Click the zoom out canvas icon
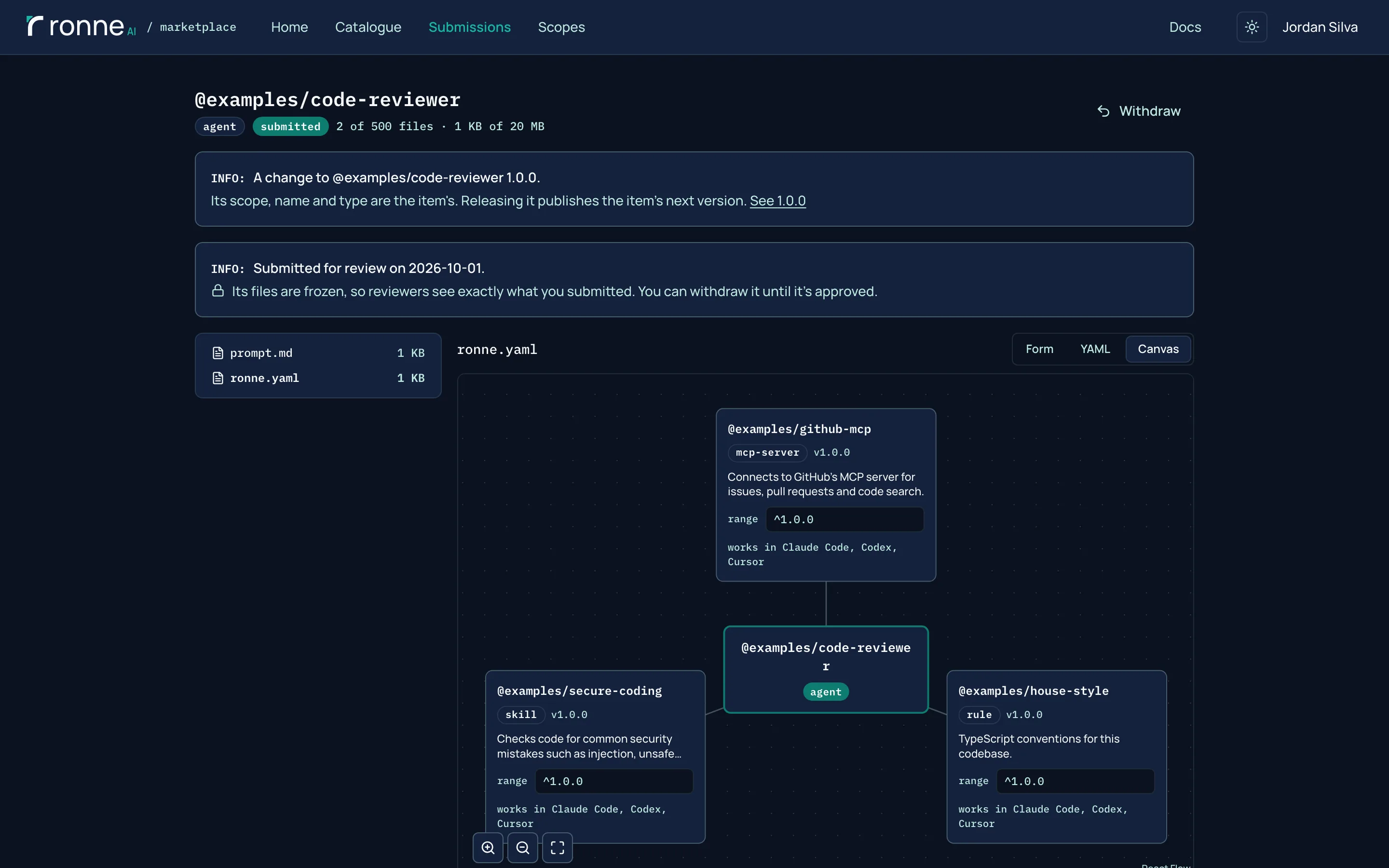The image size is (1389, 868). pyautogui.click(x=522, y=847)
